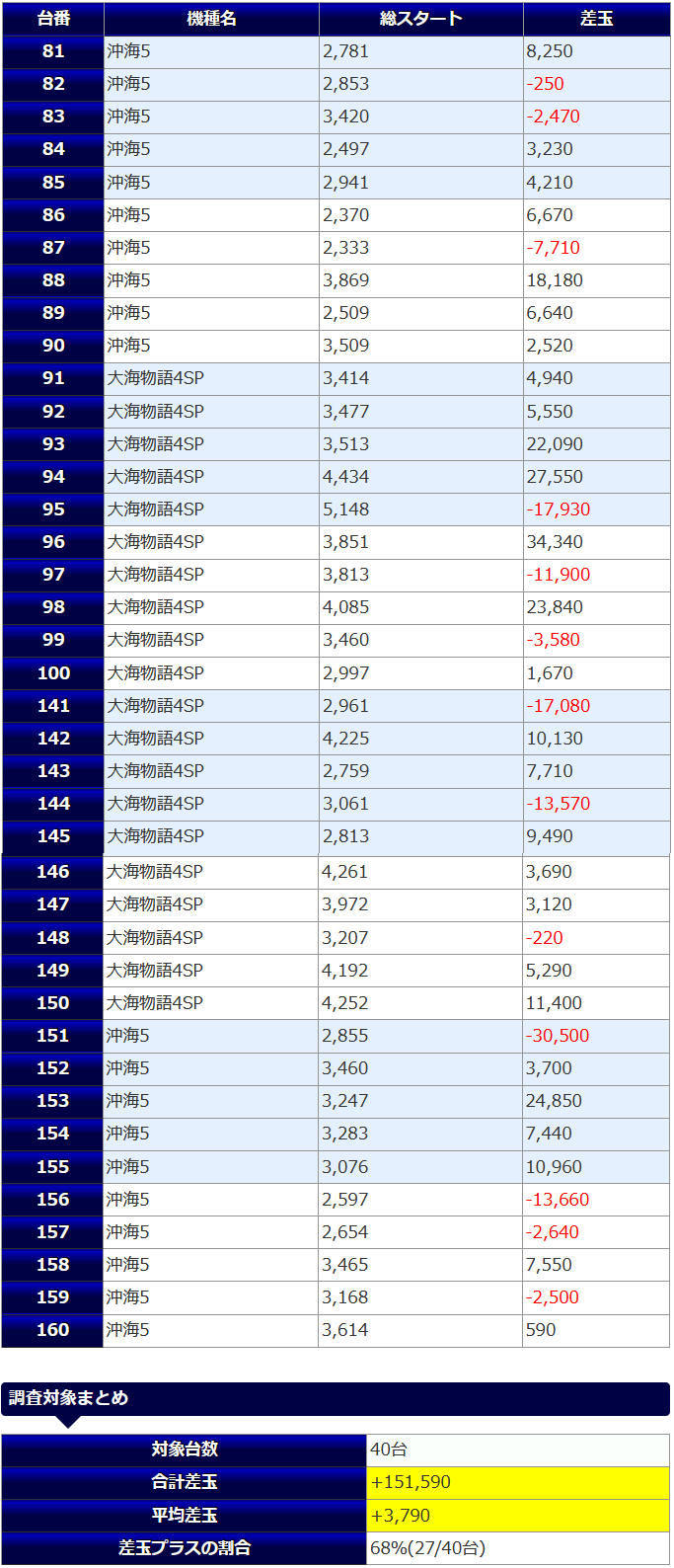Click 差玉 value 9,490

550,836
